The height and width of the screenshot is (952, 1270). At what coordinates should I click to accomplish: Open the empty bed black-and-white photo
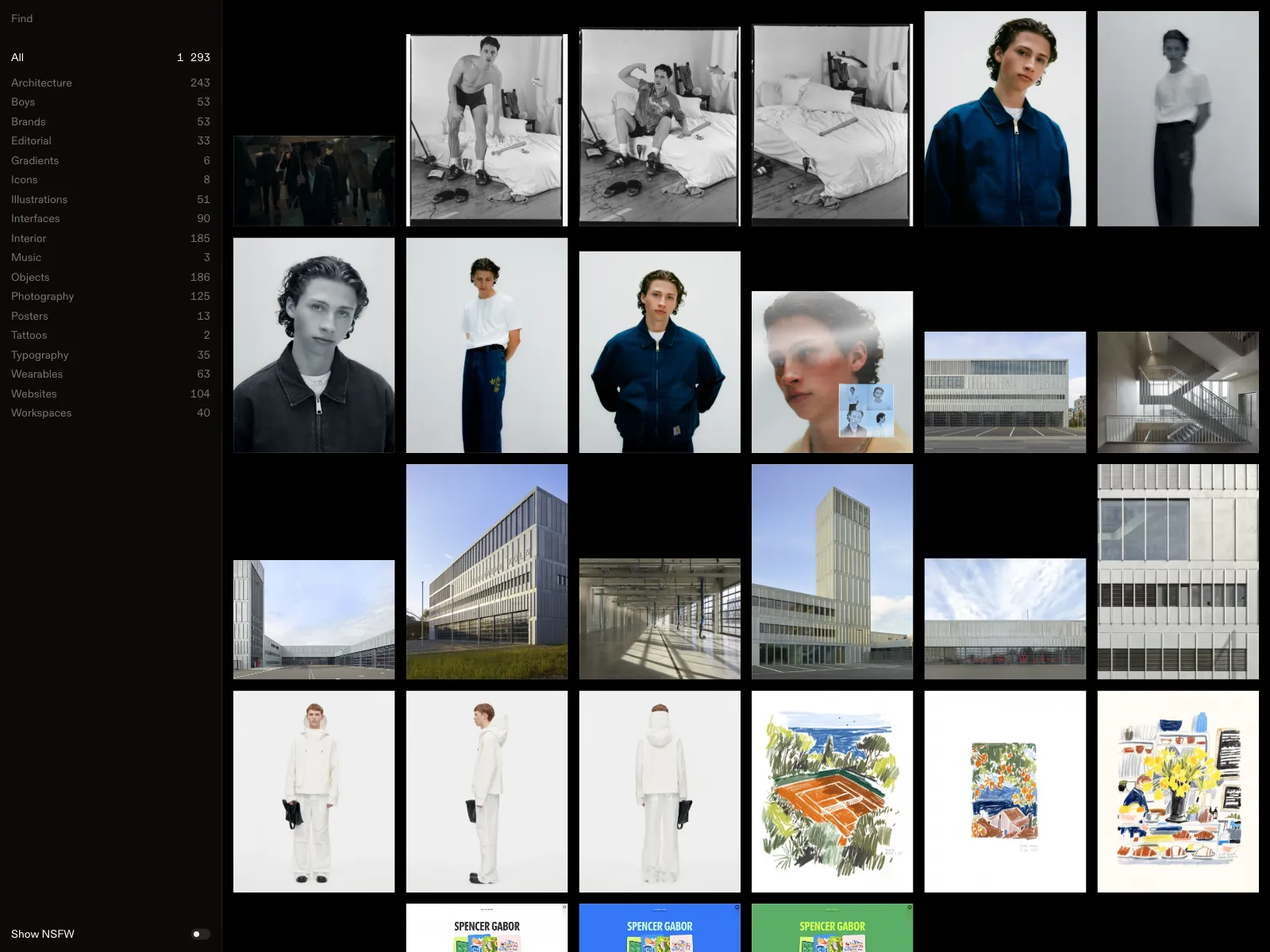832,125
